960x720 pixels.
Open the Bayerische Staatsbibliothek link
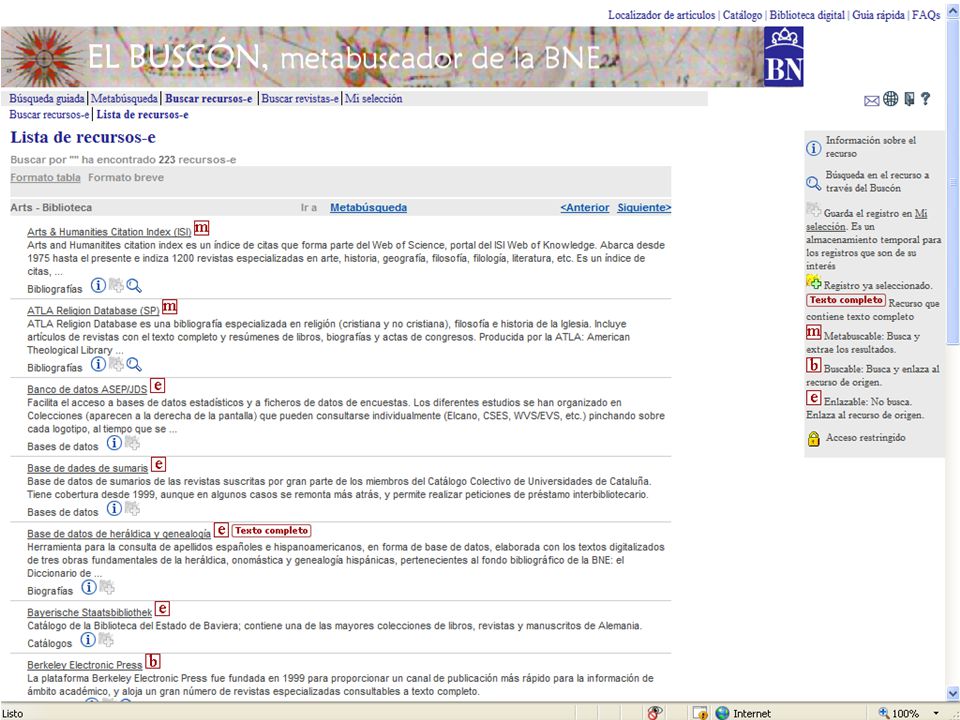tap(89, 612)
